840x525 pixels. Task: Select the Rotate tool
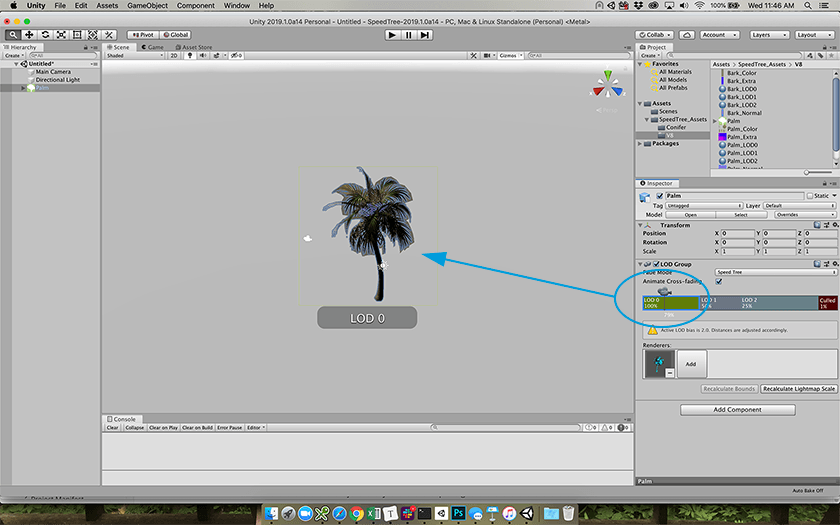(45, 35)
